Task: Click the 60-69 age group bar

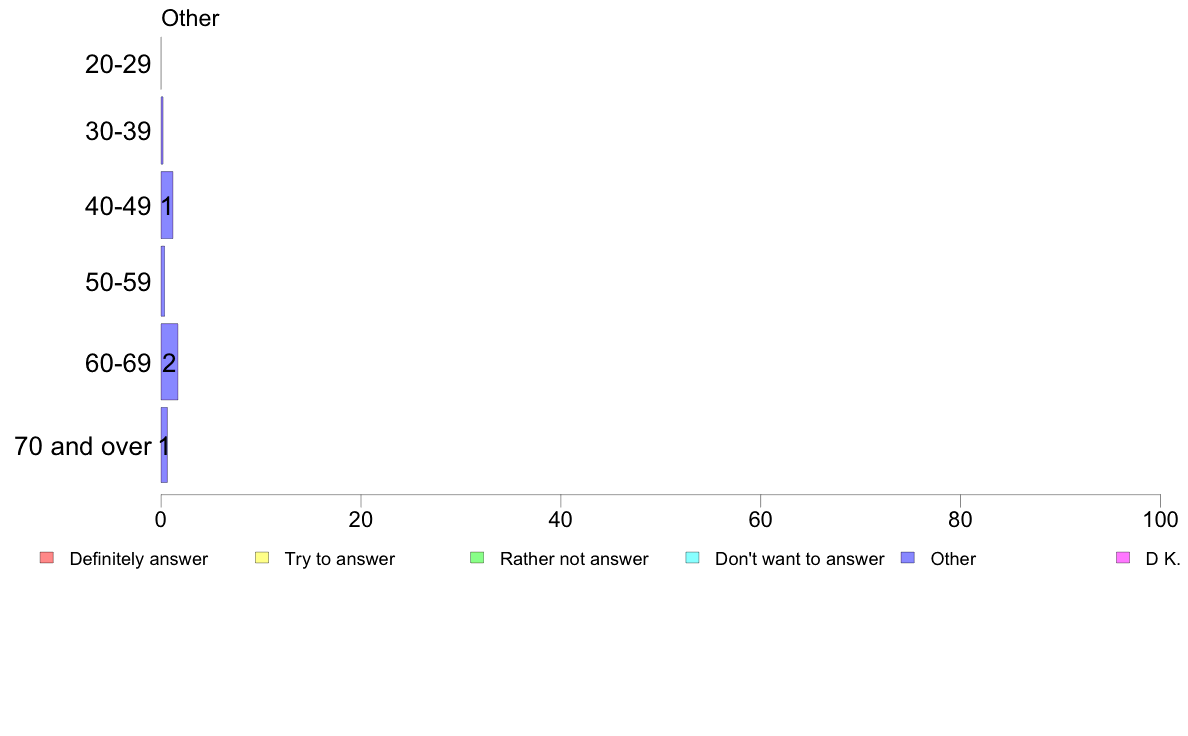Action: pyautogui.click(x=169, y=362)
